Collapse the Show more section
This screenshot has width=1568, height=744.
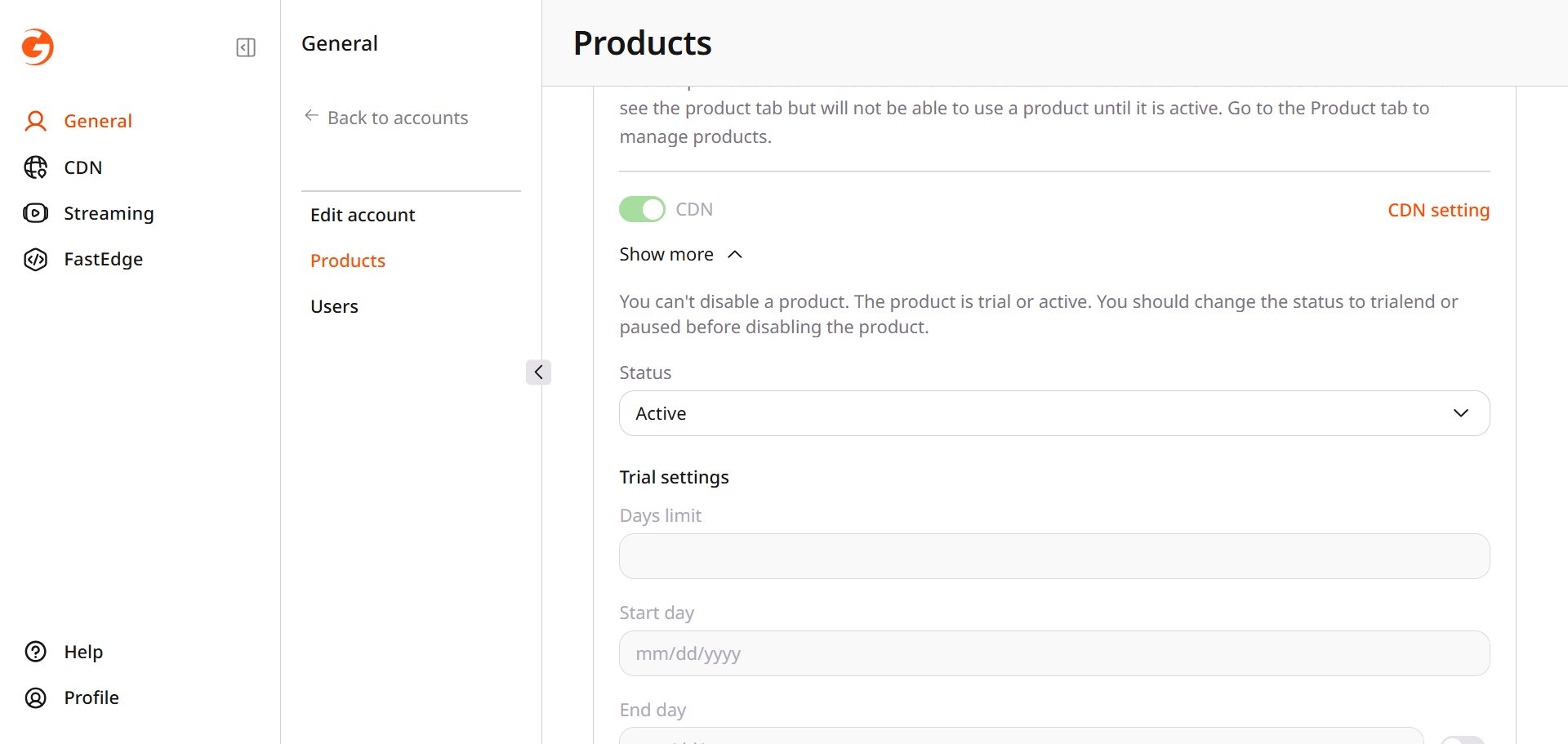[681, 255]
